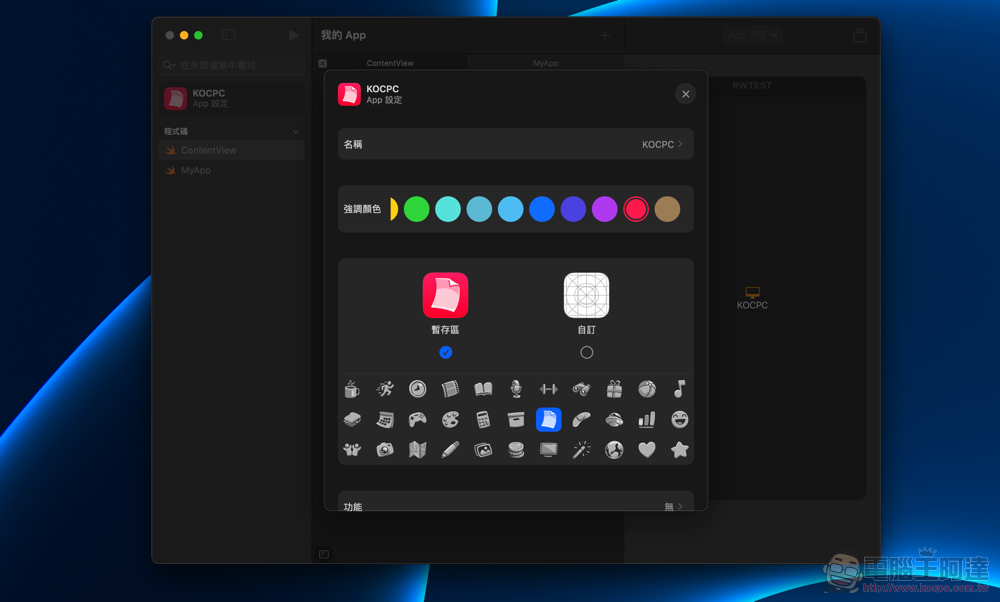Click the source file search field

point(232,65)
